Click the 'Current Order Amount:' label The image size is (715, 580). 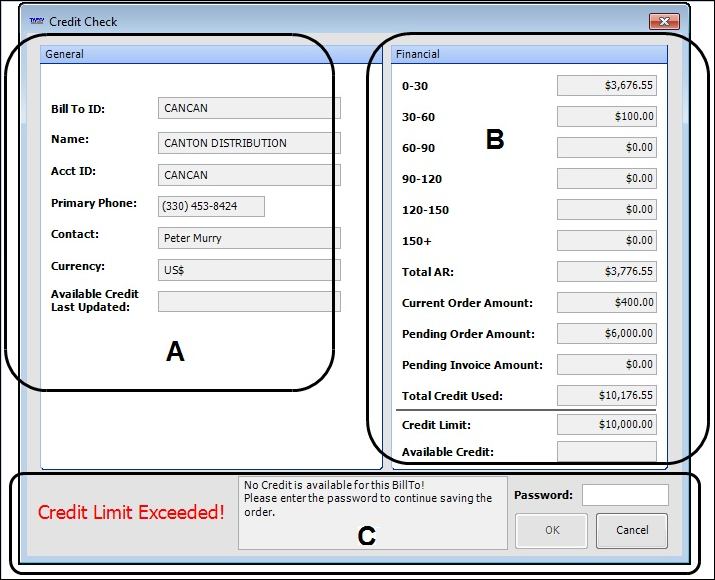(467, 303)
